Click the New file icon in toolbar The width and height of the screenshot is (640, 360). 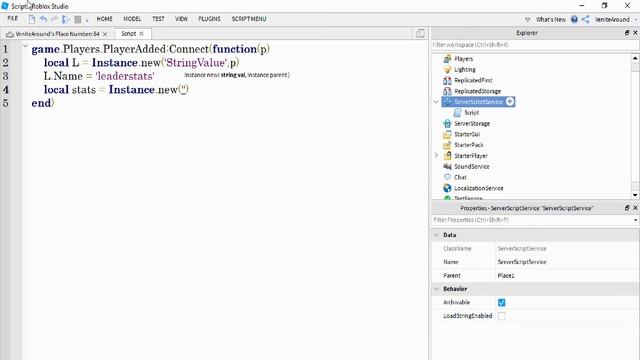coord(32,19)
